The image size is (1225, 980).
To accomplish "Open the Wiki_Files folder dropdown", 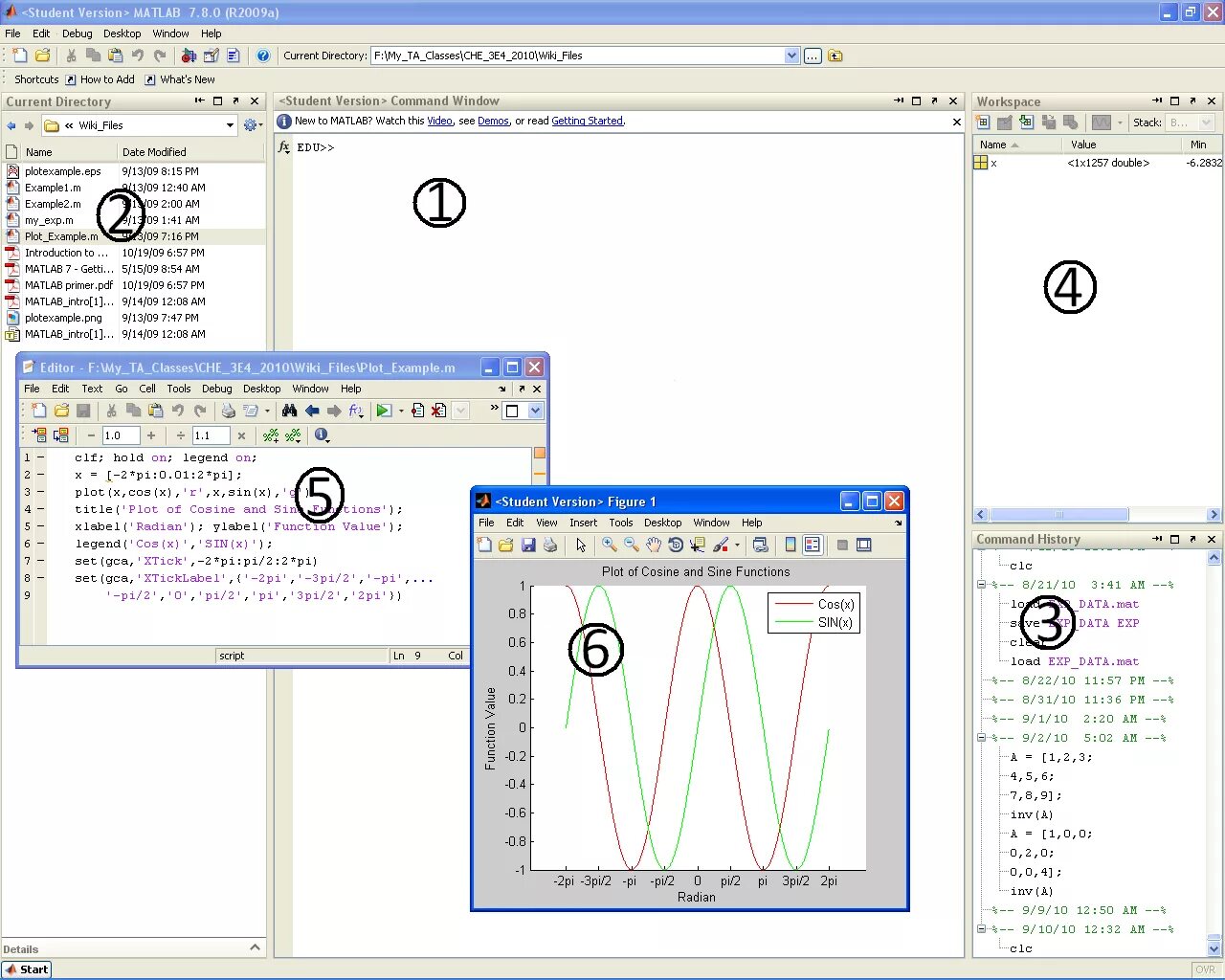I will 230,125.
